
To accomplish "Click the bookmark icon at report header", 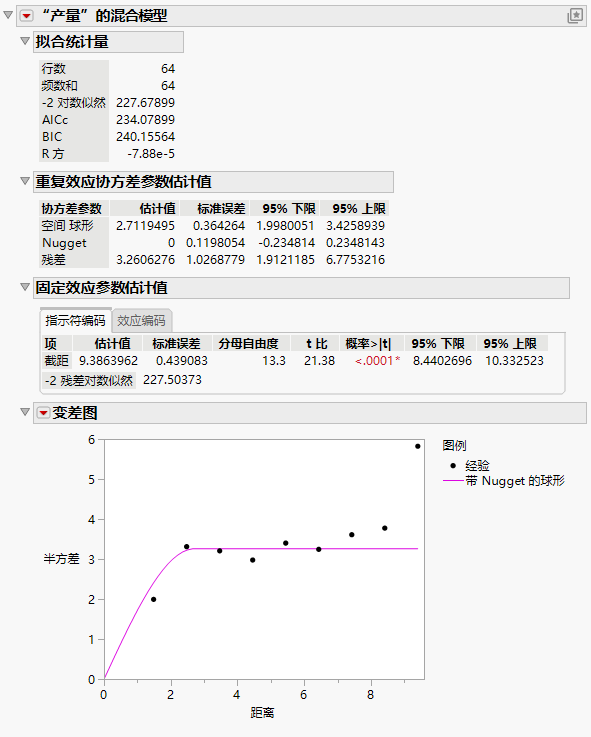I will pos(575,16).
